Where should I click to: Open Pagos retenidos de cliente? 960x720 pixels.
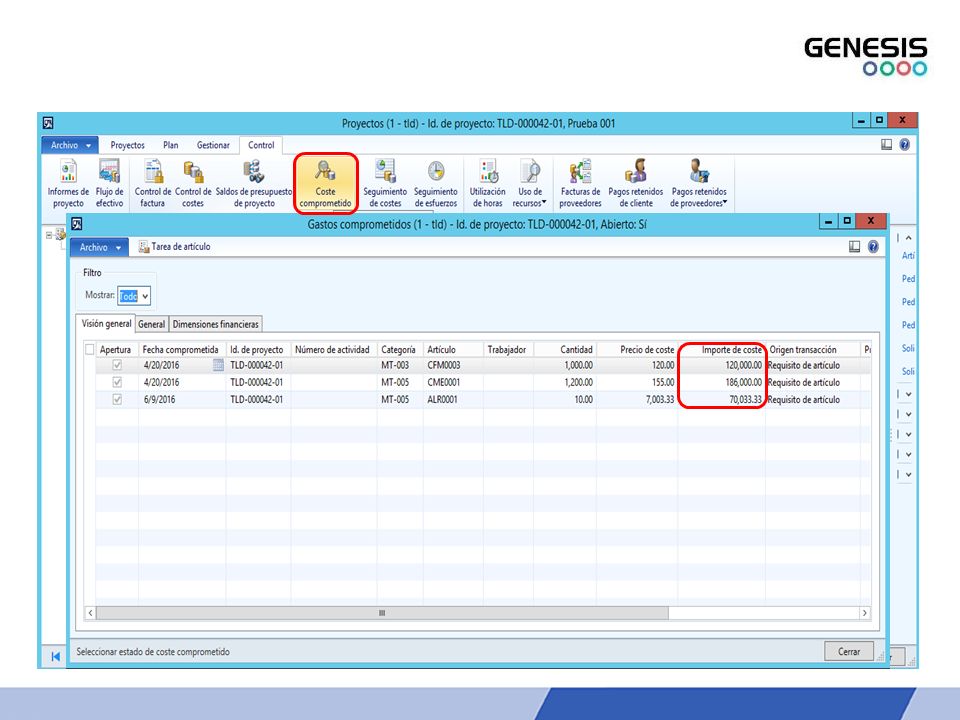point(636,184)
